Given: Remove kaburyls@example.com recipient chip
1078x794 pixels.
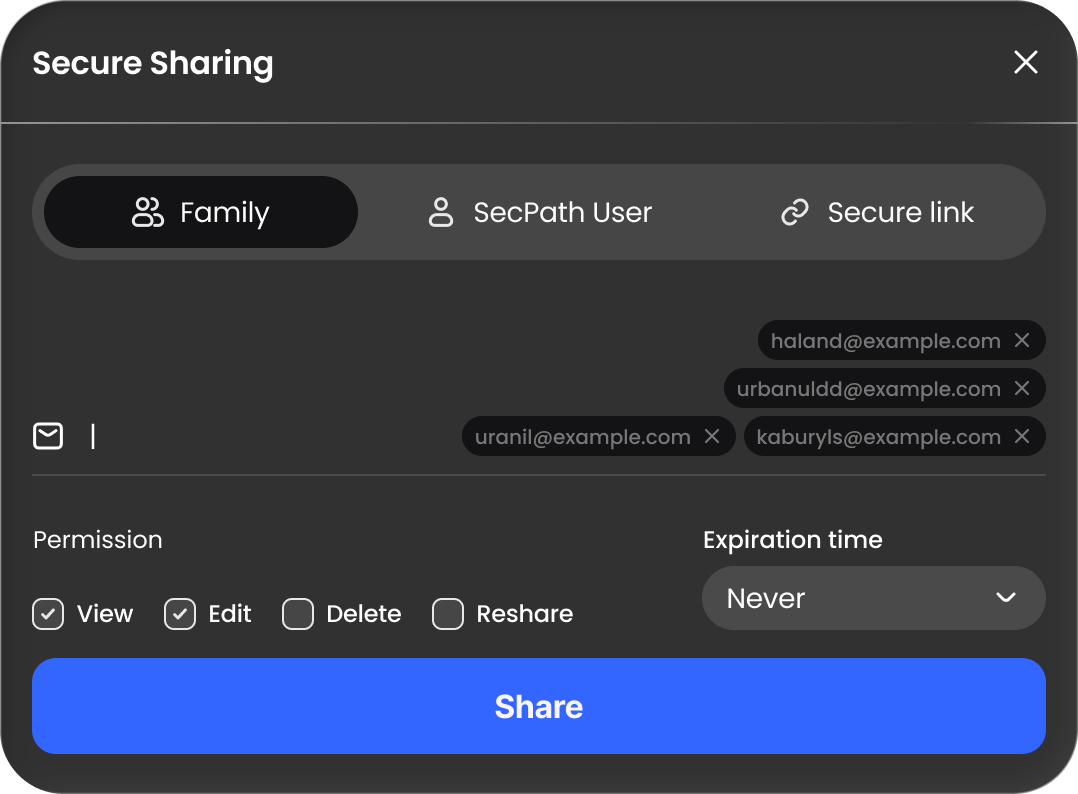Looking at the screenshot, I should 1022,437.
